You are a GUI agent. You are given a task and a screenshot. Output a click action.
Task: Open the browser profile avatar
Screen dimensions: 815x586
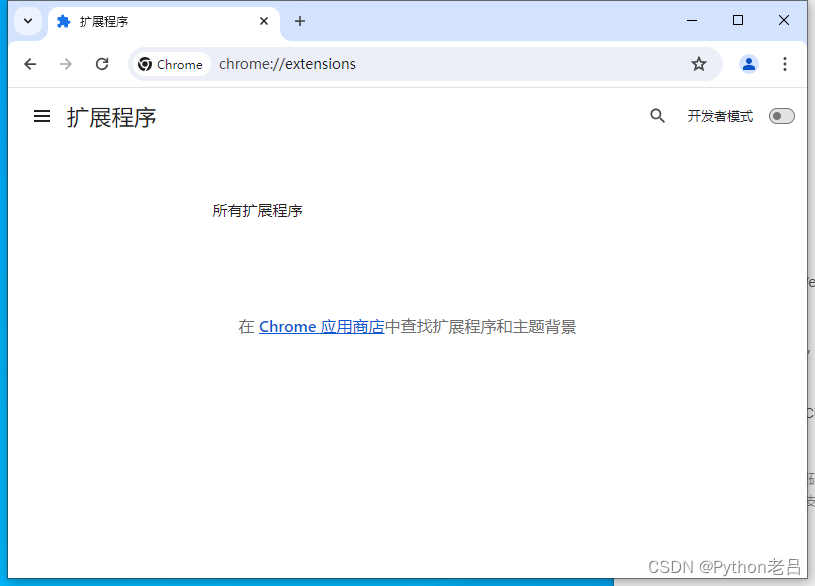[x=748, y=63]
